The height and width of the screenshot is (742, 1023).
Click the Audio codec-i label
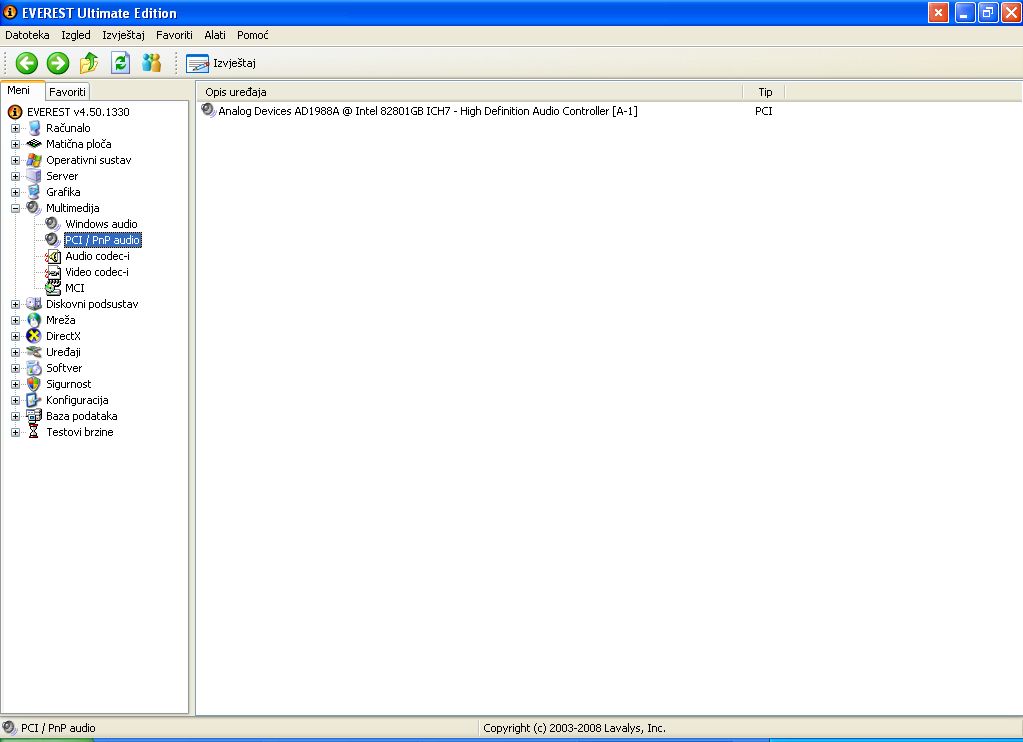click(x=97, y=256)
